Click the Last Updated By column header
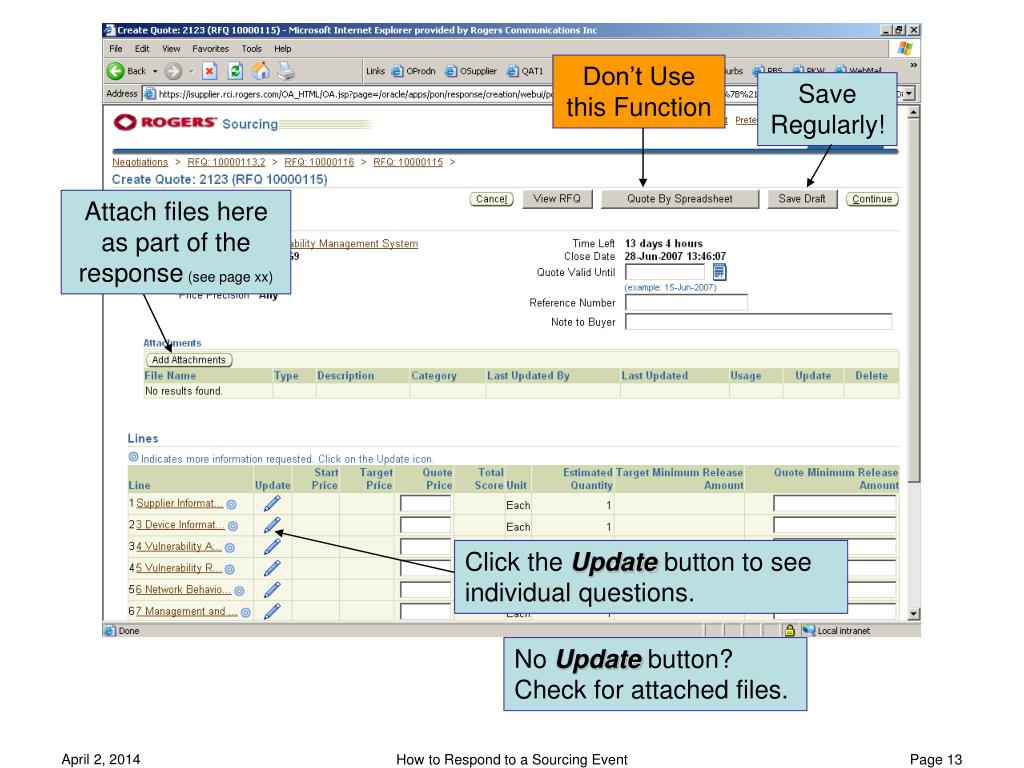This screenshot has height=768, width=1024. [528, 376]
